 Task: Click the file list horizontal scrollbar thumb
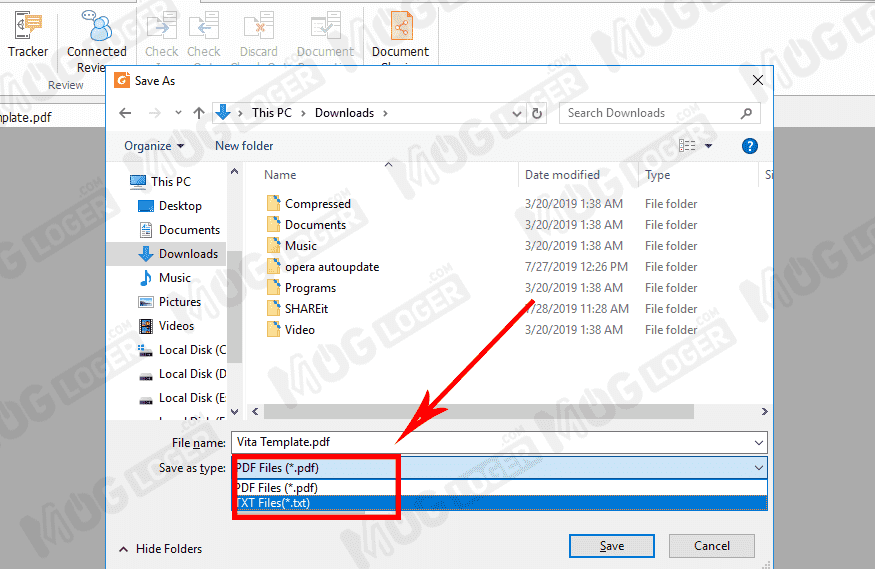(479, 412)
